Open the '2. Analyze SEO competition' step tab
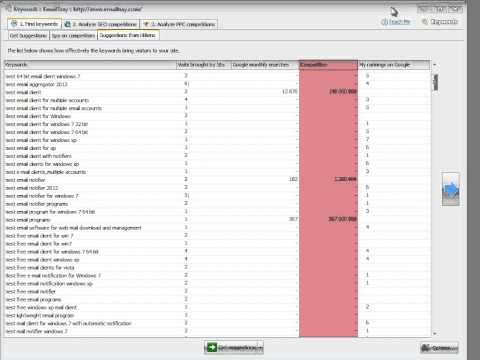 pyautogui.click(x=101, y=24)
